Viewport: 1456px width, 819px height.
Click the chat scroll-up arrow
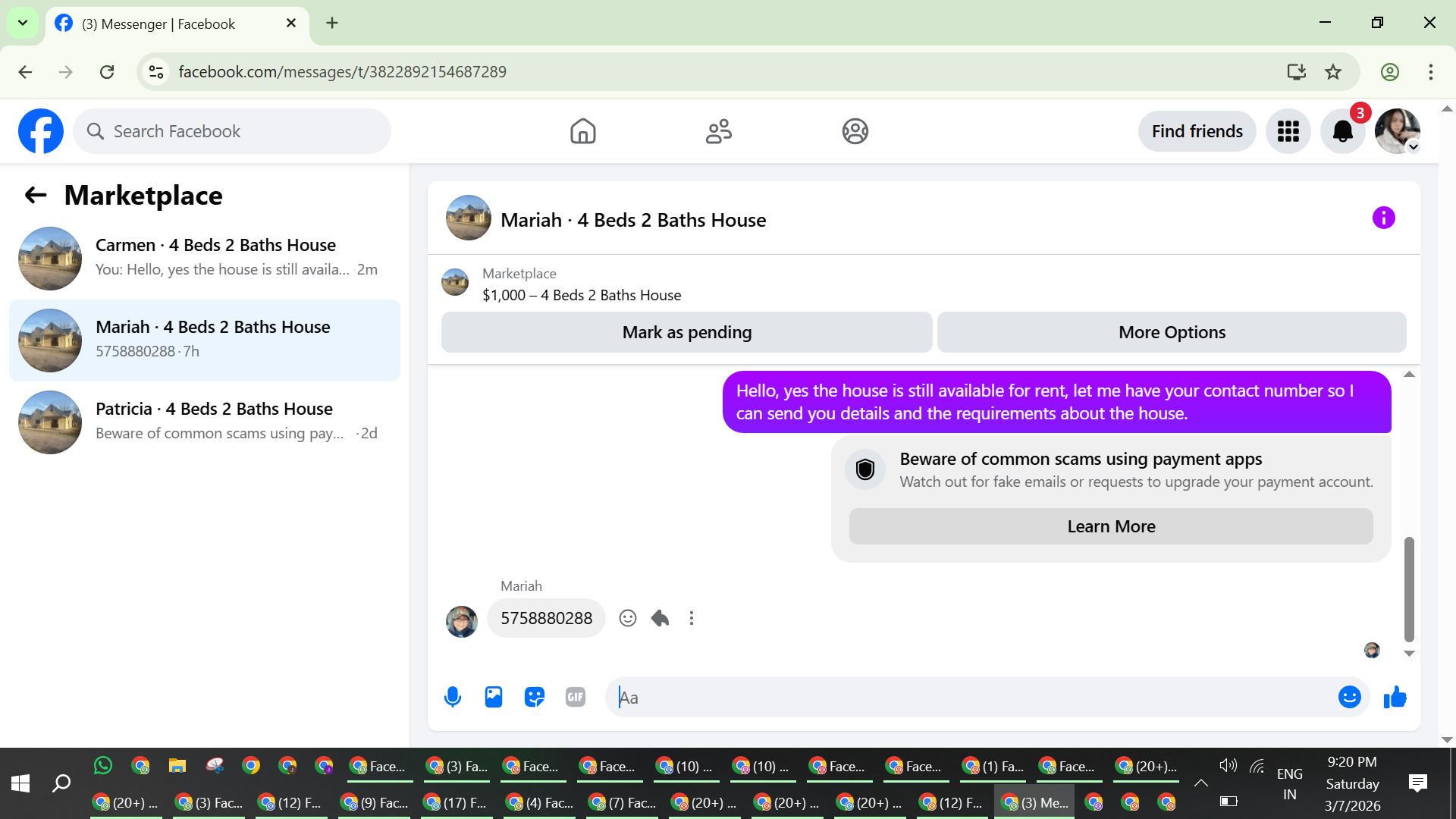coord(1409,374)
